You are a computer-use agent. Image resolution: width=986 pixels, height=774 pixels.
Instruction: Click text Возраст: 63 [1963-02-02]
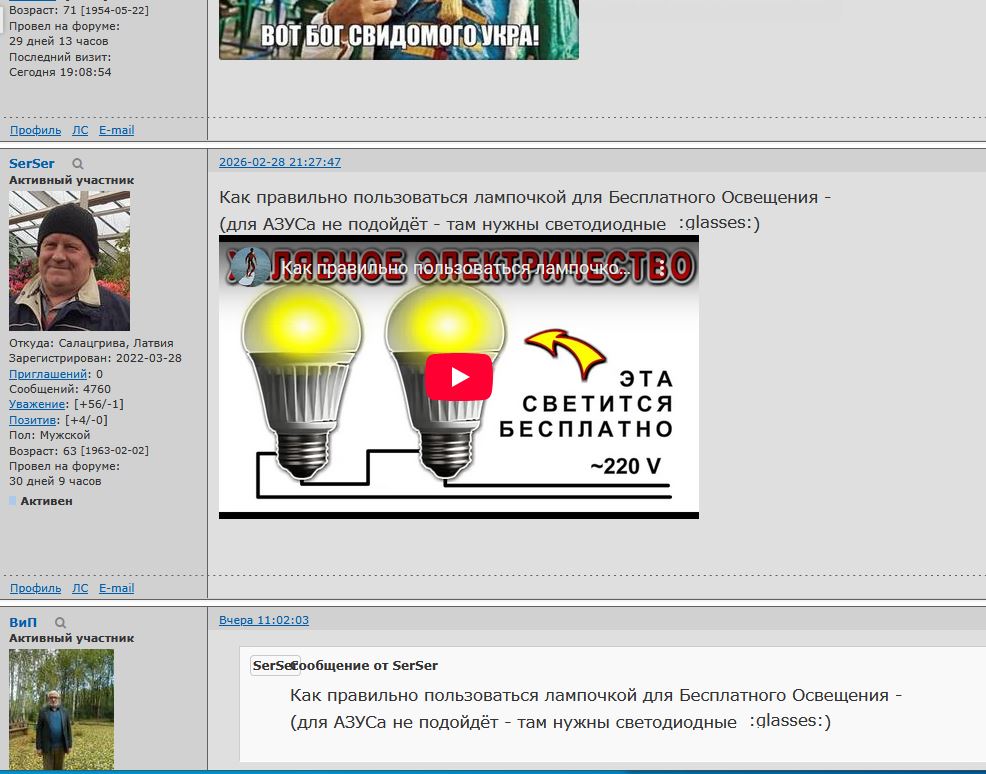tap(79, 450)
